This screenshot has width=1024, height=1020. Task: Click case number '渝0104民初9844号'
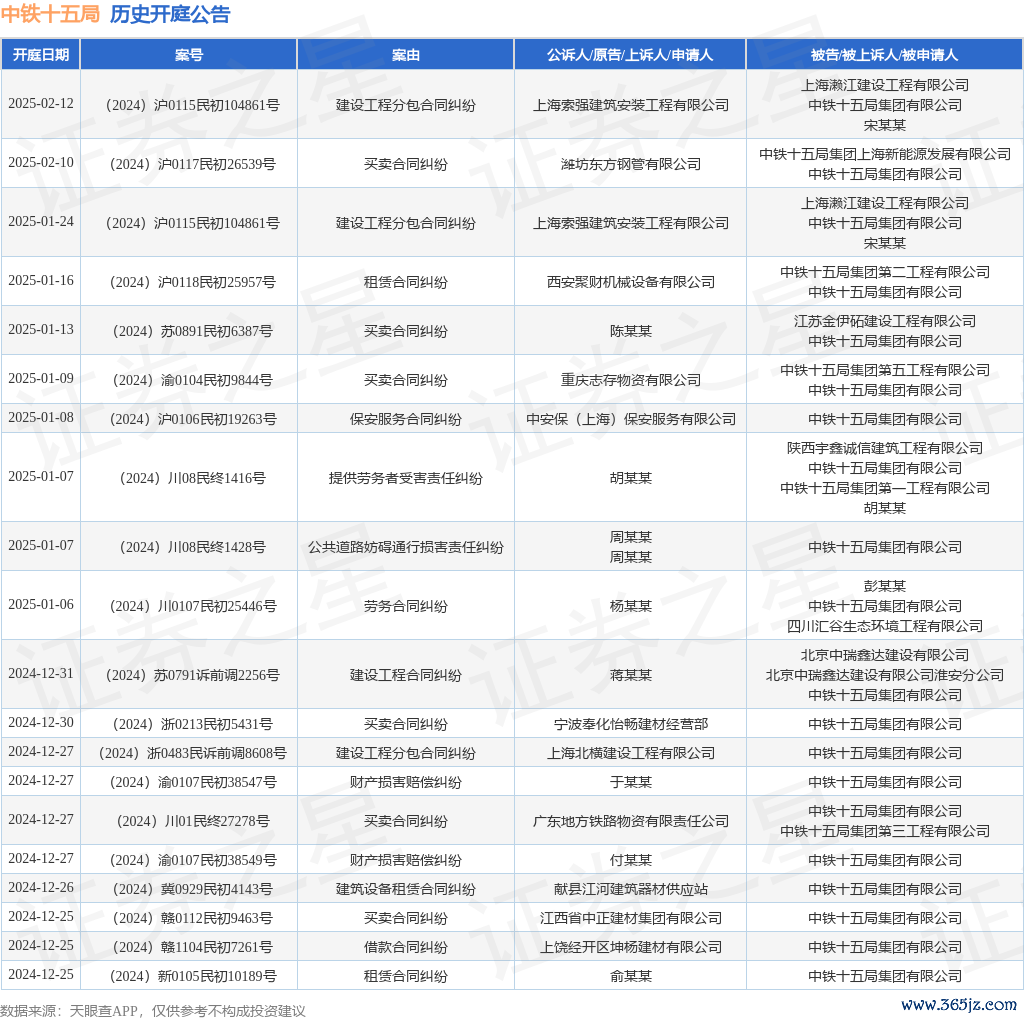click(216, 380)
